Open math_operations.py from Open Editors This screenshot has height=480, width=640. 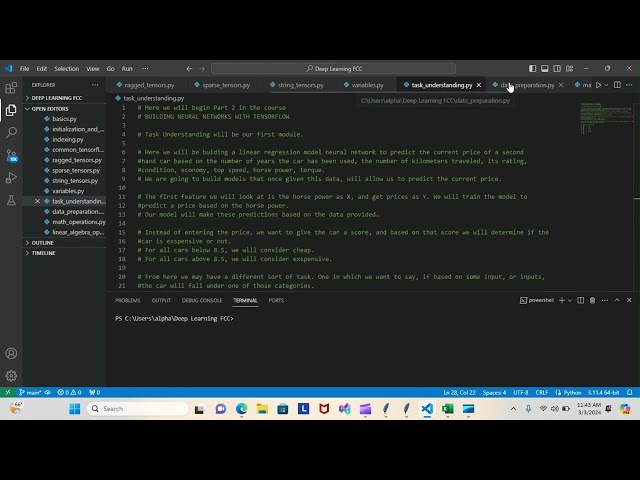click(x=78, y=222)
